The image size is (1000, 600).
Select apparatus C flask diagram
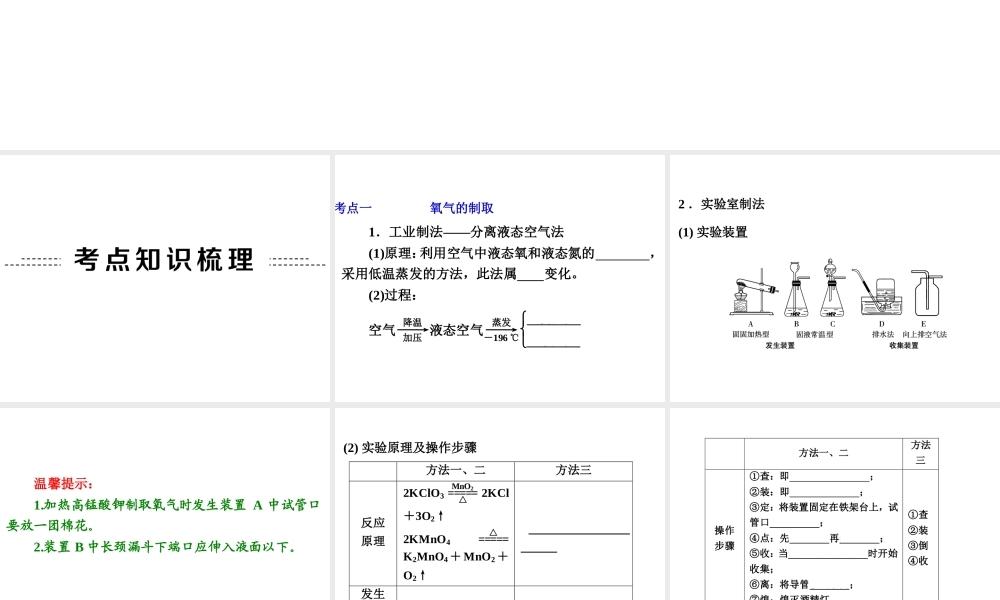click(x=832, y=288)
